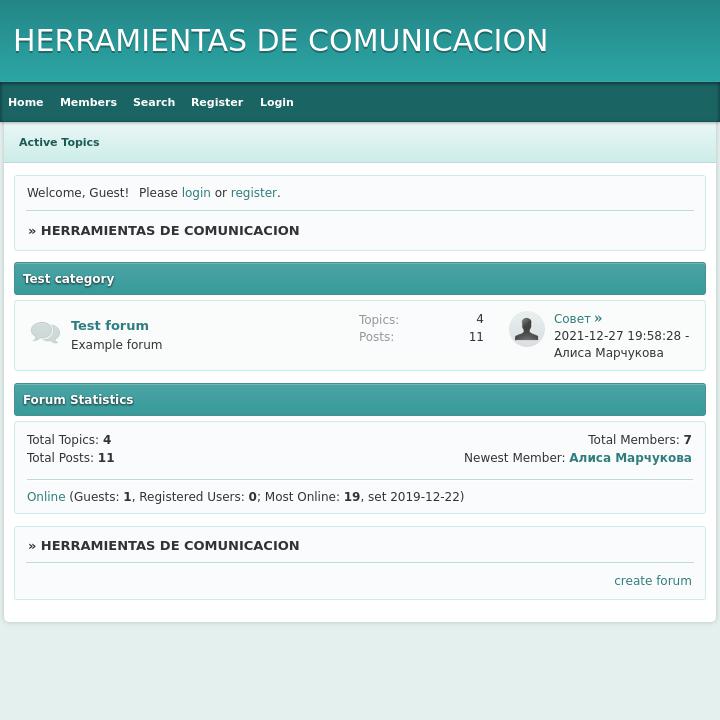Click the arrow icon next to Совет
This screenshot has width=720, height=720.
click(x=598, y=319)
